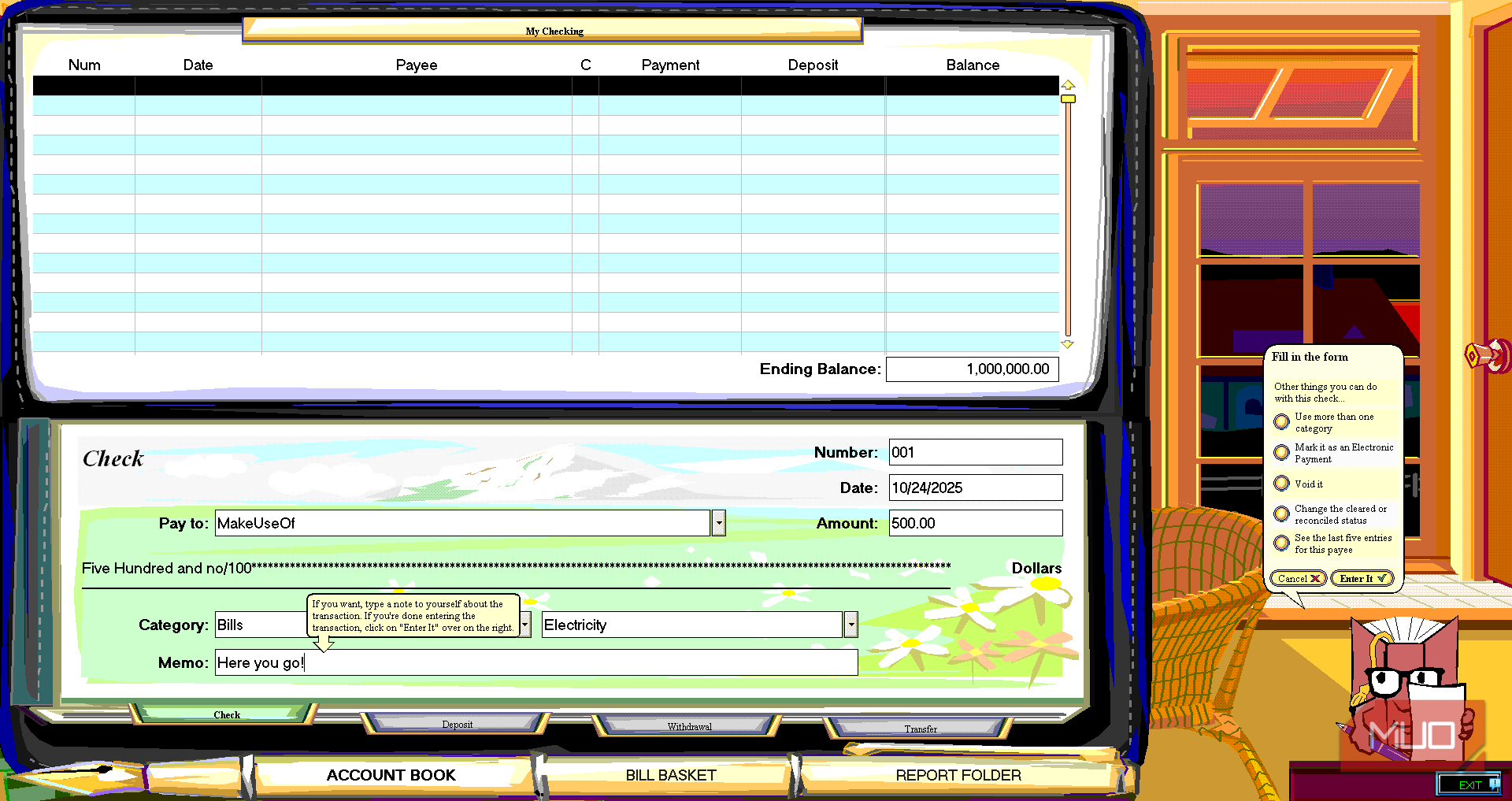Open the Bills category dropdown arrow

coord(525,625)
